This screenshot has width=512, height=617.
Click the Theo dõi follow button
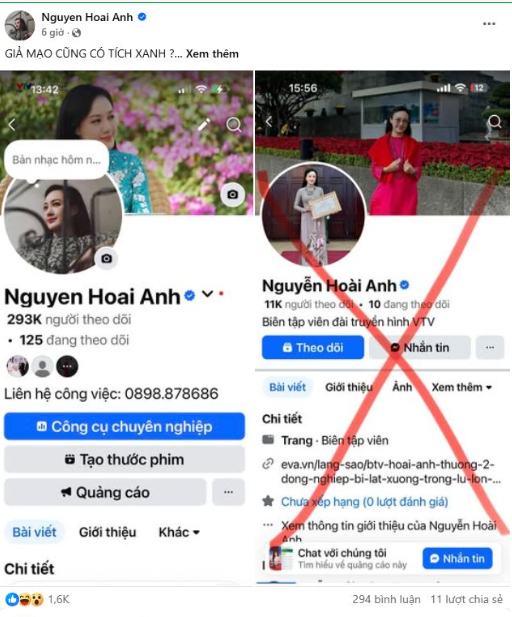(313, 347)
